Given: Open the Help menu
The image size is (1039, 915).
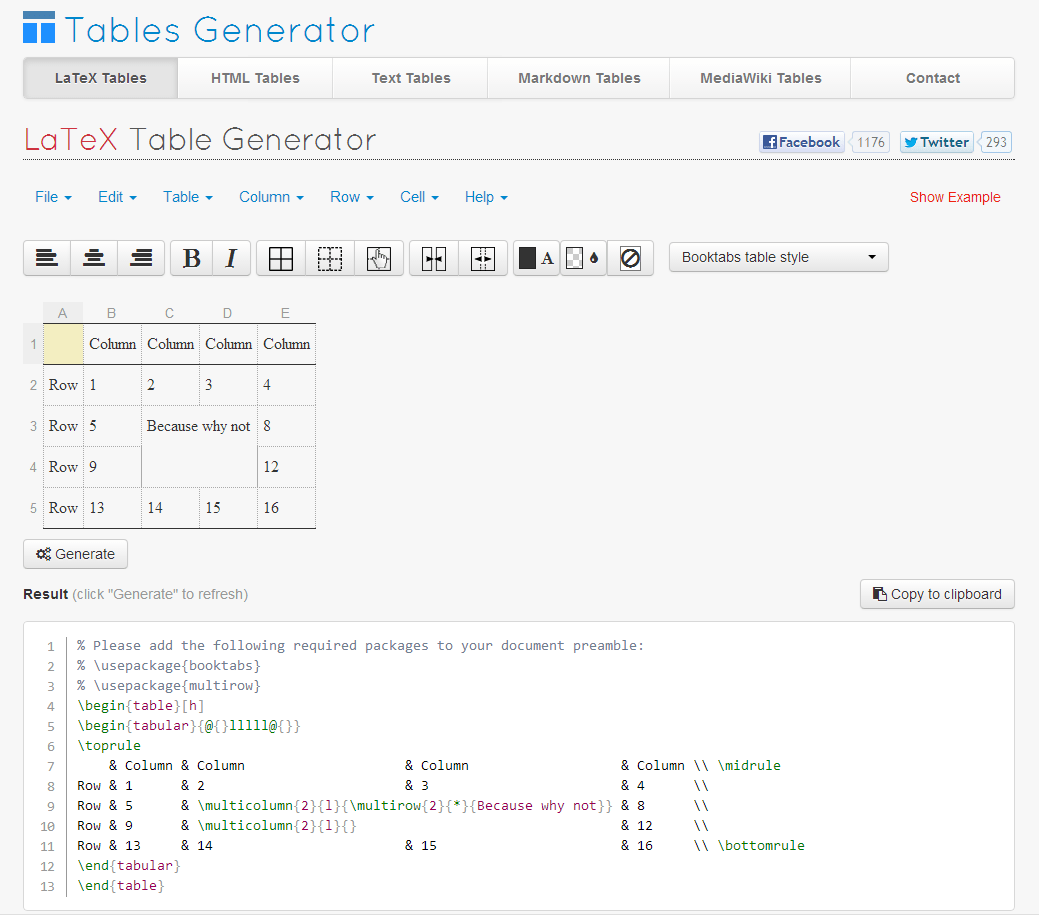Looking at the screenshot, I should (x=486, y=197).
